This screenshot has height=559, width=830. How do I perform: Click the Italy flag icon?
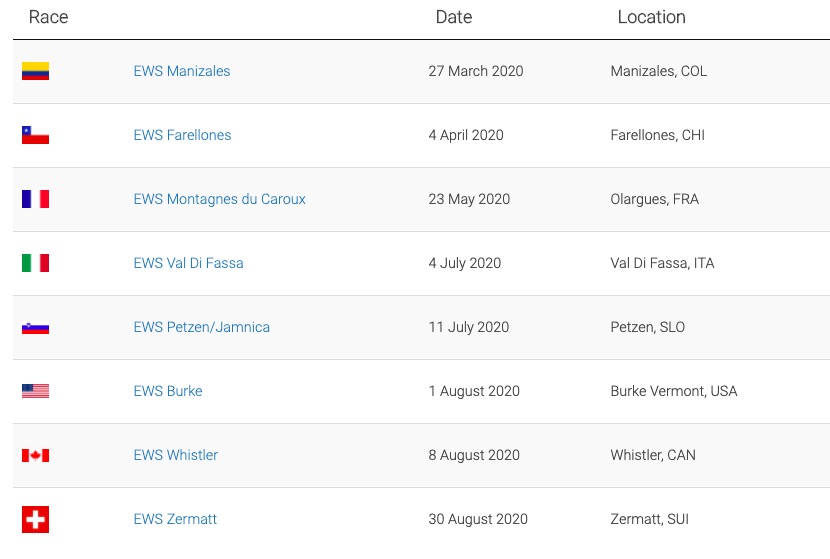[x=35, y=263]
